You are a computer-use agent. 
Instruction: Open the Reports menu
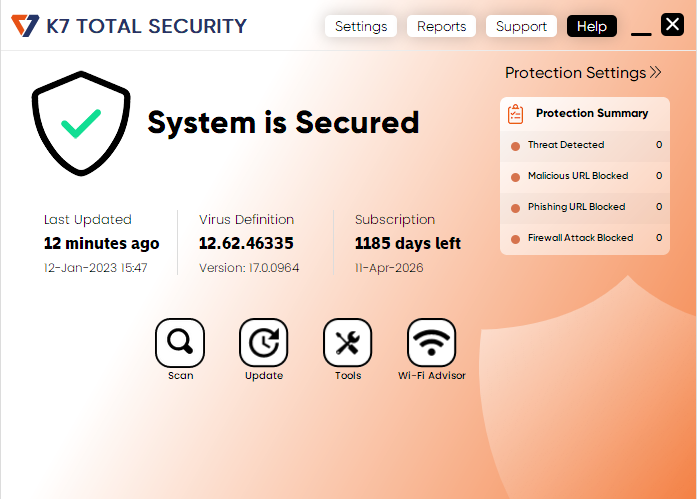(442, 26)
